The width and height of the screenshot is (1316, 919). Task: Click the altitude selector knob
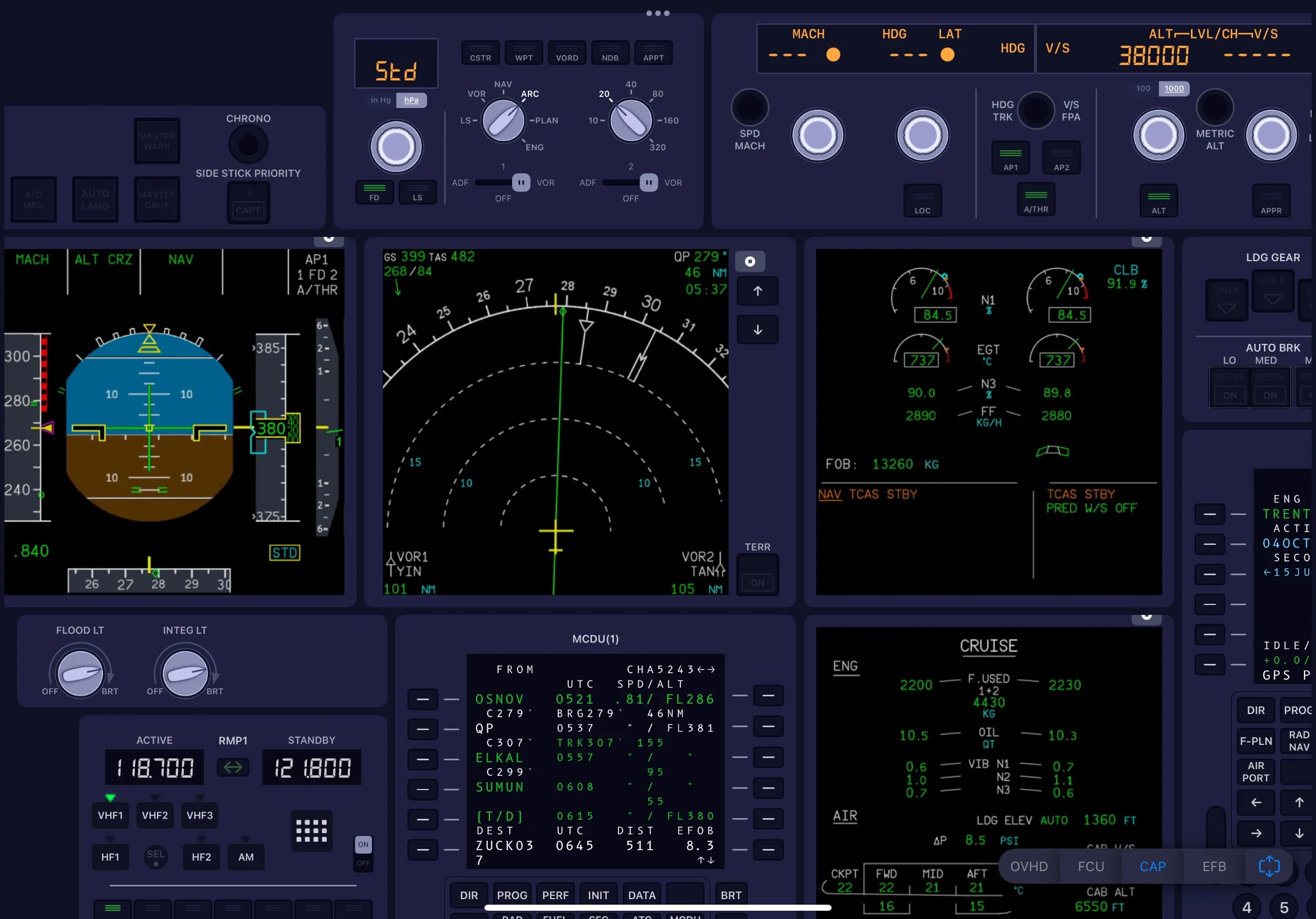point(1158,135)
